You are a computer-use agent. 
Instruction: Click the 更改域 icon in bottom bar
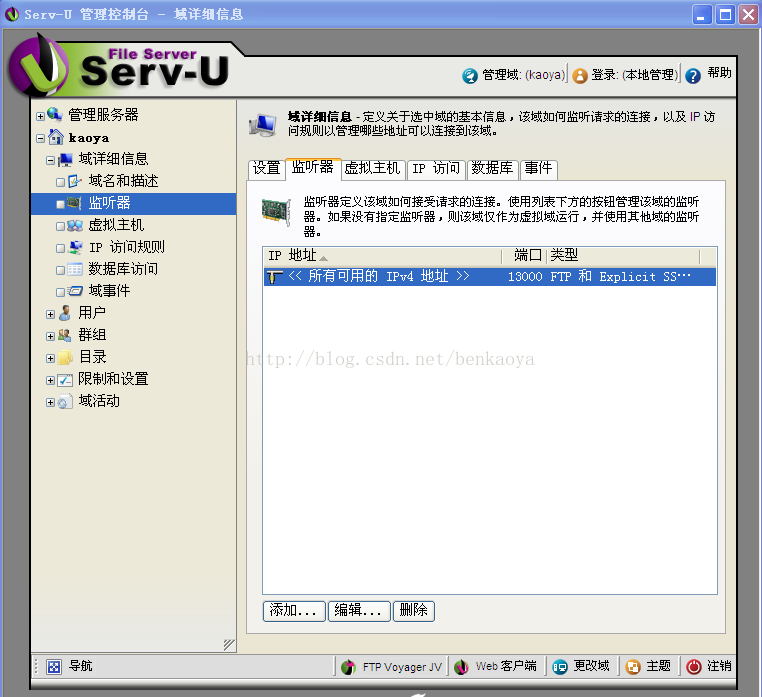(560, 667)
